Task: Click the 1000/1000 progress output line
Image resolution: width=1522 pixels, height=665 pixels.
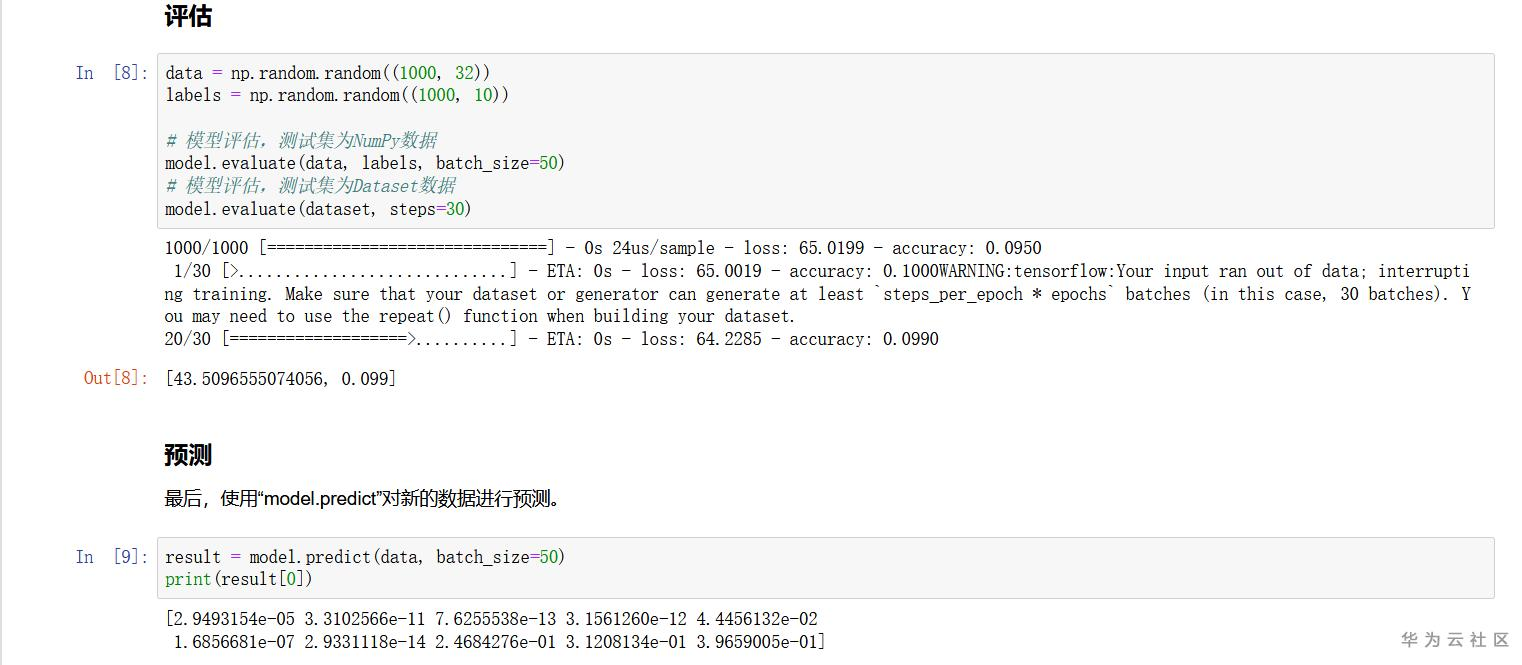Action: click(602, 248)
